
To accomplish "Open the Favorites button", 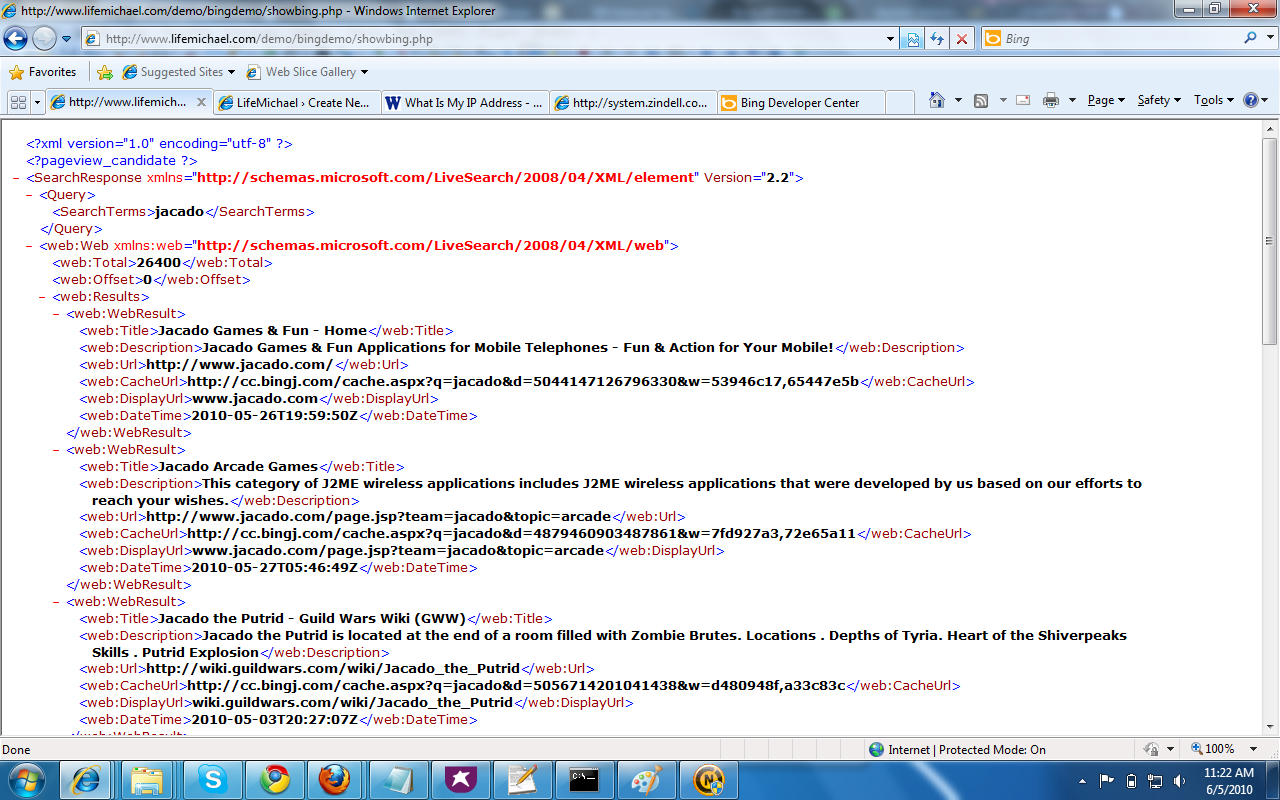I will click(43, 72).
